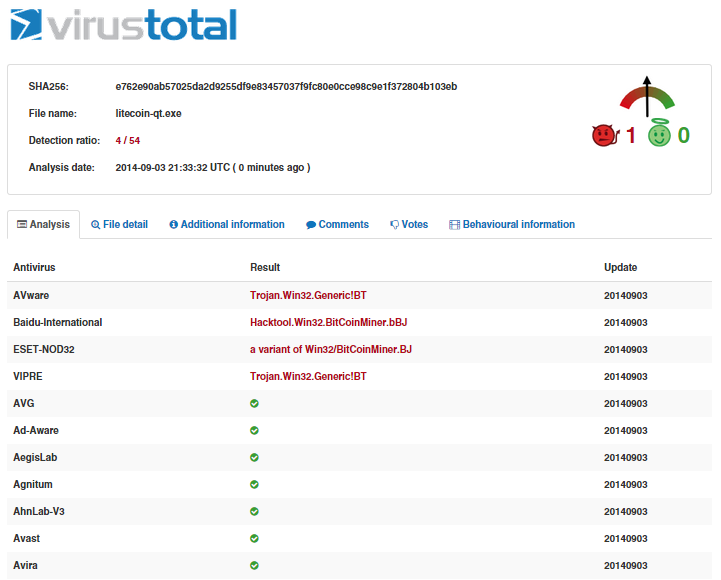The image size is (721, 580).
Task: Click the VirusTotal logo
Action: coord(123,25)
